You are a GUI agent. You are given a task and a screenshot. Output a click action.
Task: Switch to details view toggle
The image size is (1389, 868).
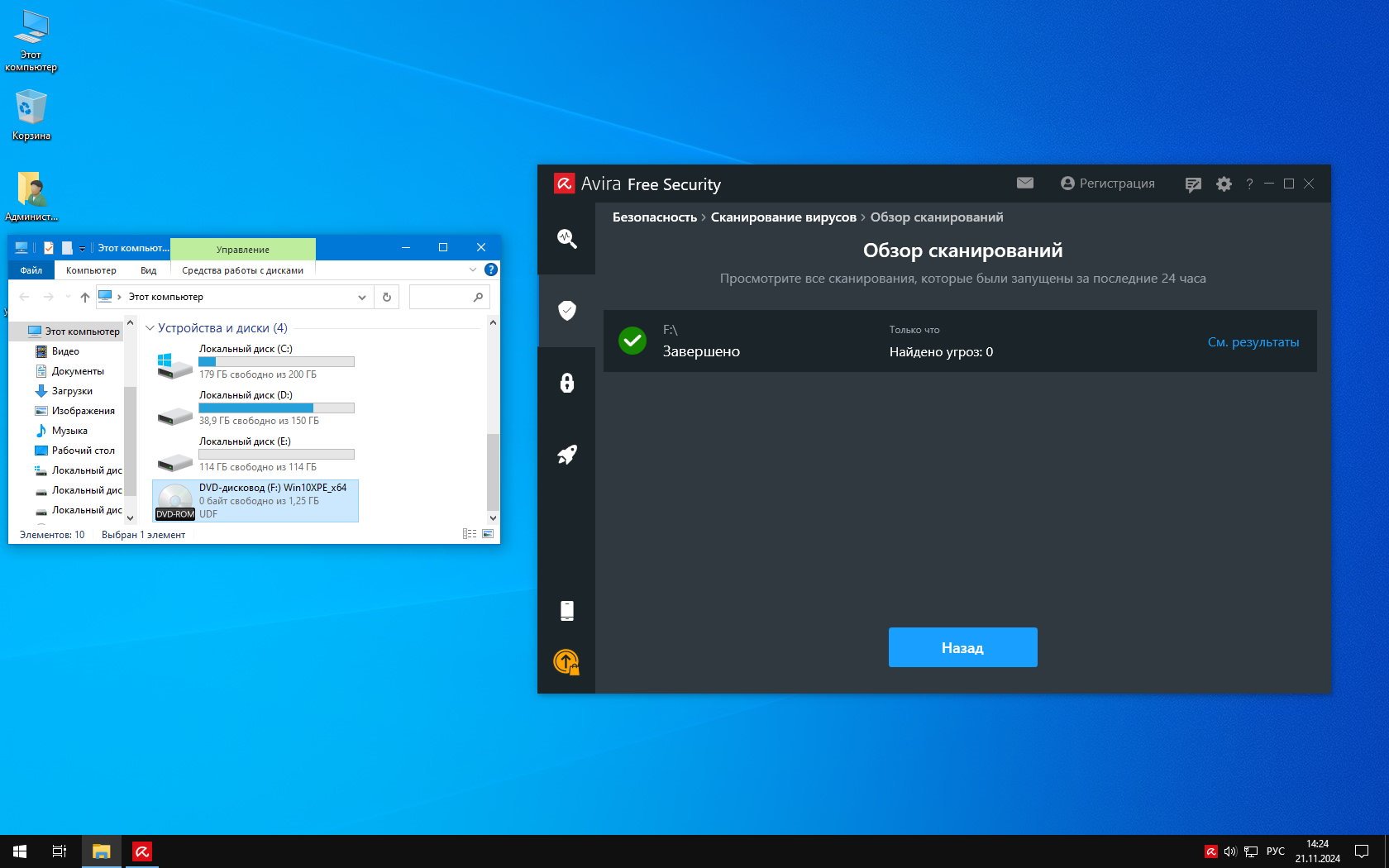tap(470, 534)
